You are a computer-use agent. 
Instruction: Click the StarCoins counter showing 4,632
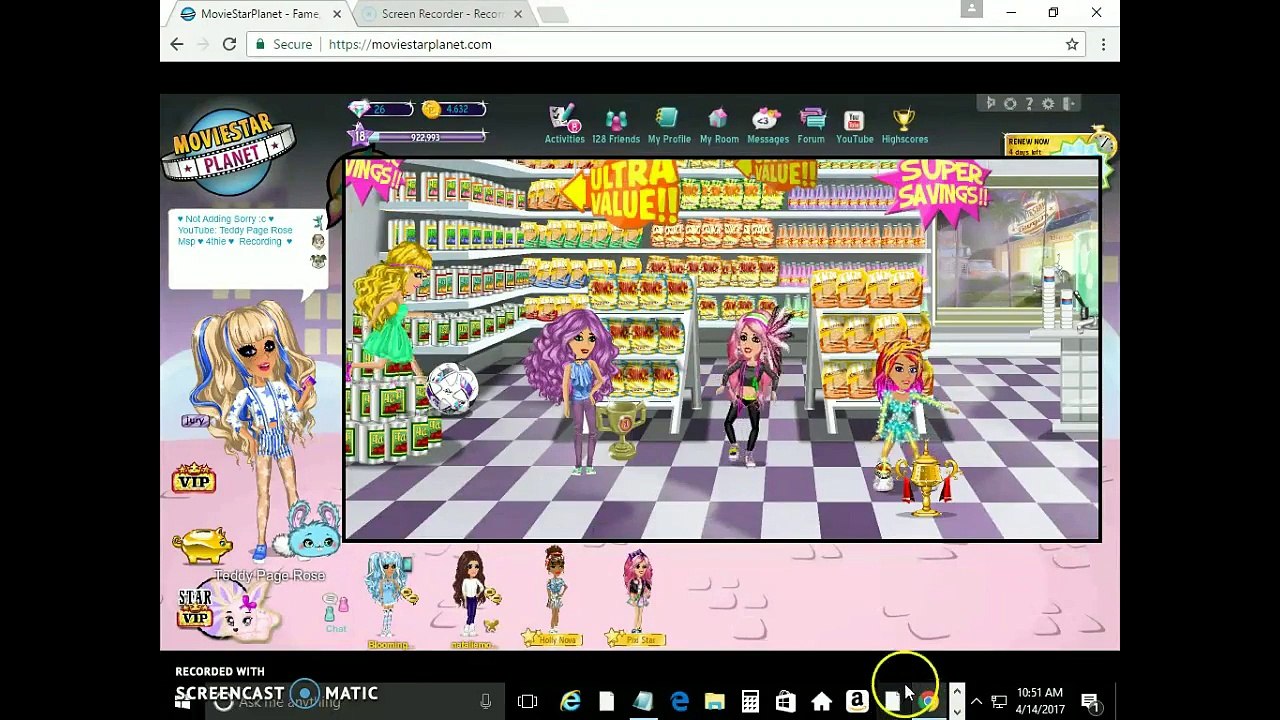(454, 109)
